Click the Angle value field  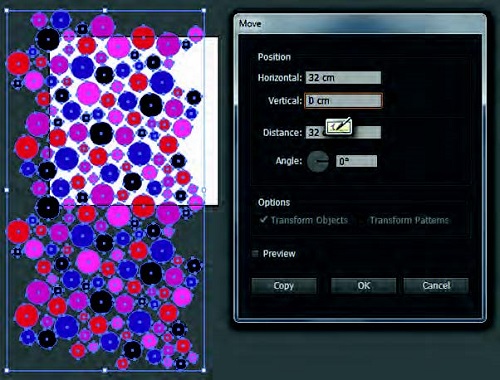click(x=356, y=161)
